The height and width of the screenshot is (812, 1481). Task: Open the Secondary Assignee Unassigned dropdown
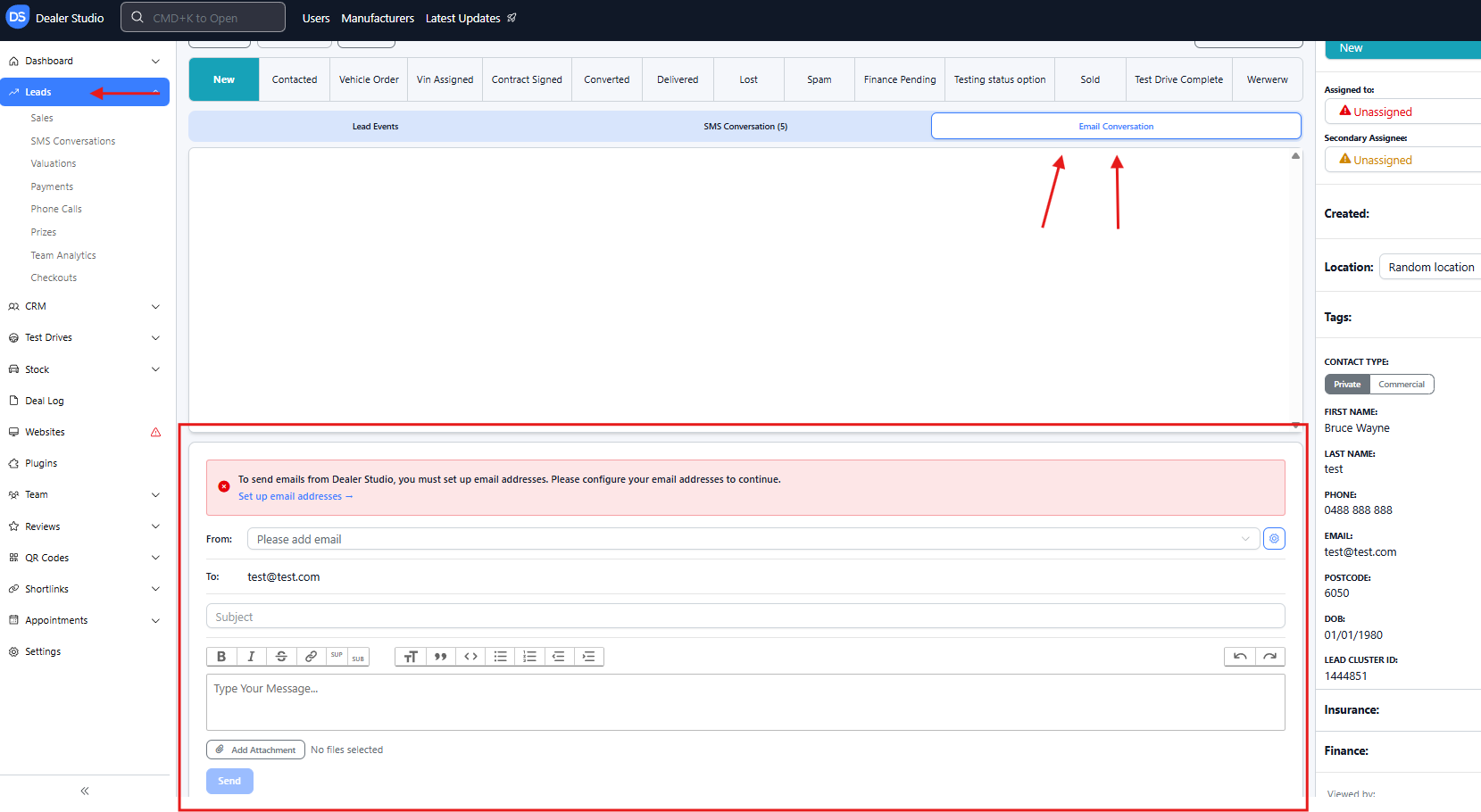(x=1402, y=160)
